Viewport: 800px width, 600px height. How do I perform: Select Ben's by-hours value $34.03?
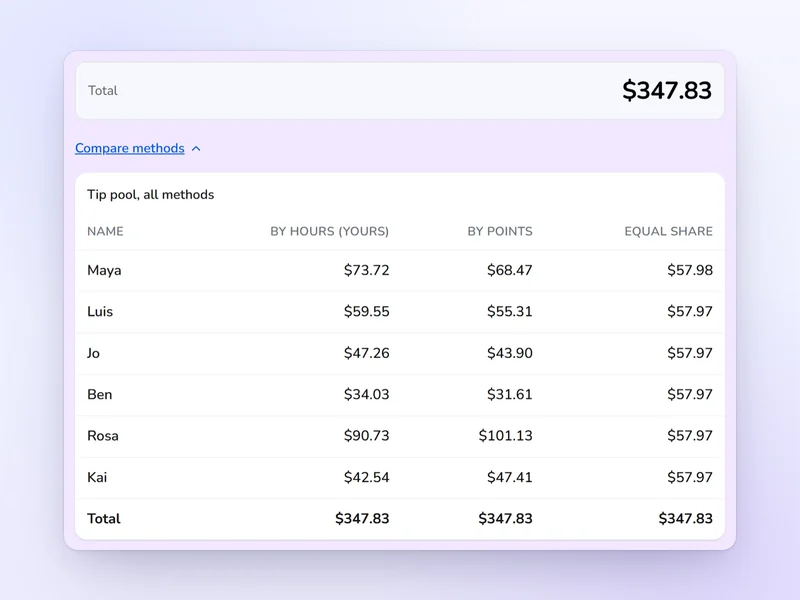pyautogui.click(x=366, y=394)
